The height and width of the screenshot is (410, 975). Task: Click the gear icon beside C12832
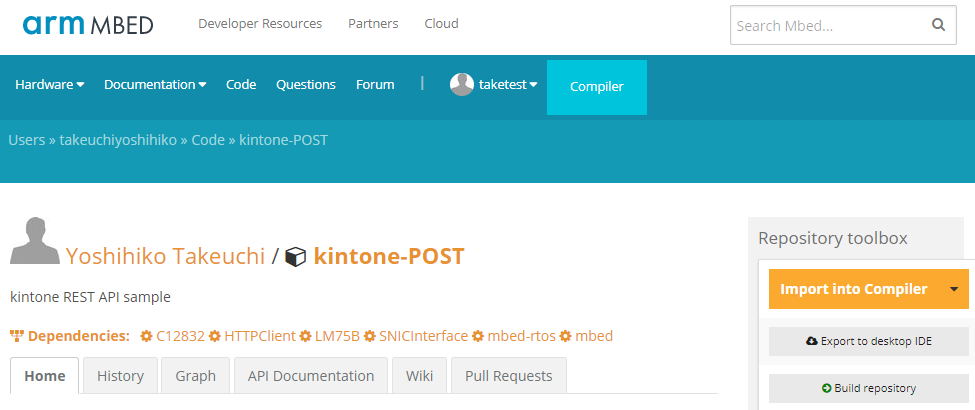pyautogui.click(x=146, y=337)
